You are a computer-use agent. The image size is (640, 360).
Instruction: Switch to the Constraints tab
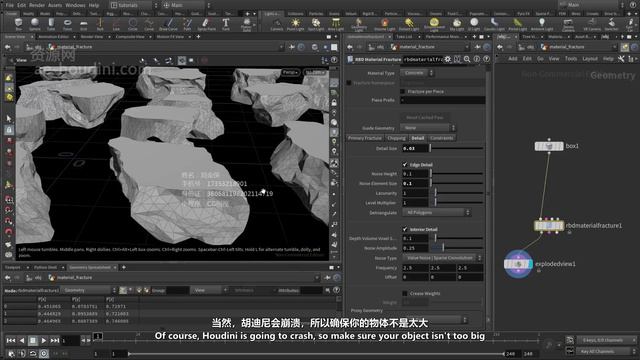tap(442, 138)
